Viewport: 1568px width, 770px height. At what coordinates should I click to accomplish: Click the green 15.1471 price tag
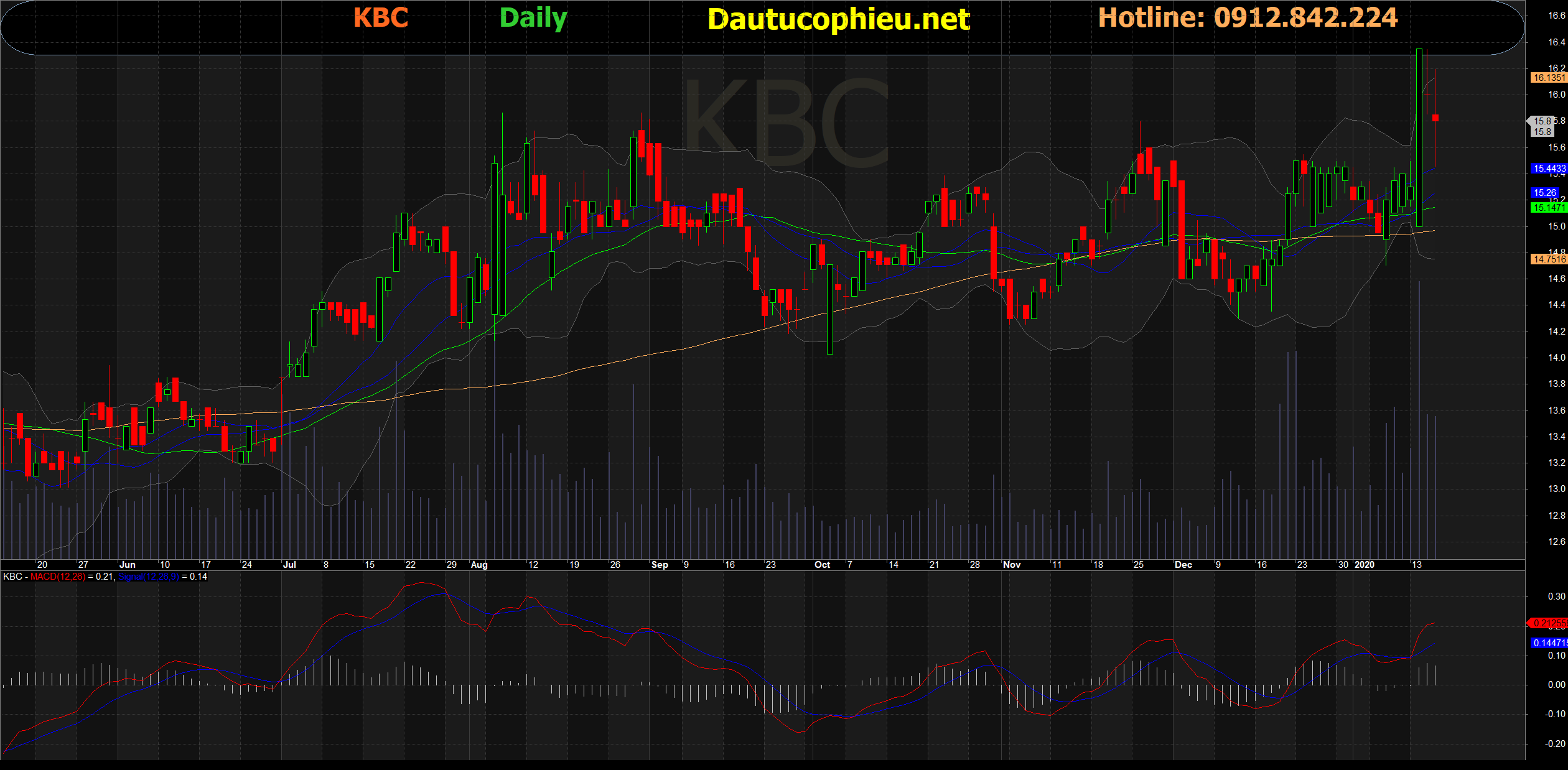(x=1548, y=208)
